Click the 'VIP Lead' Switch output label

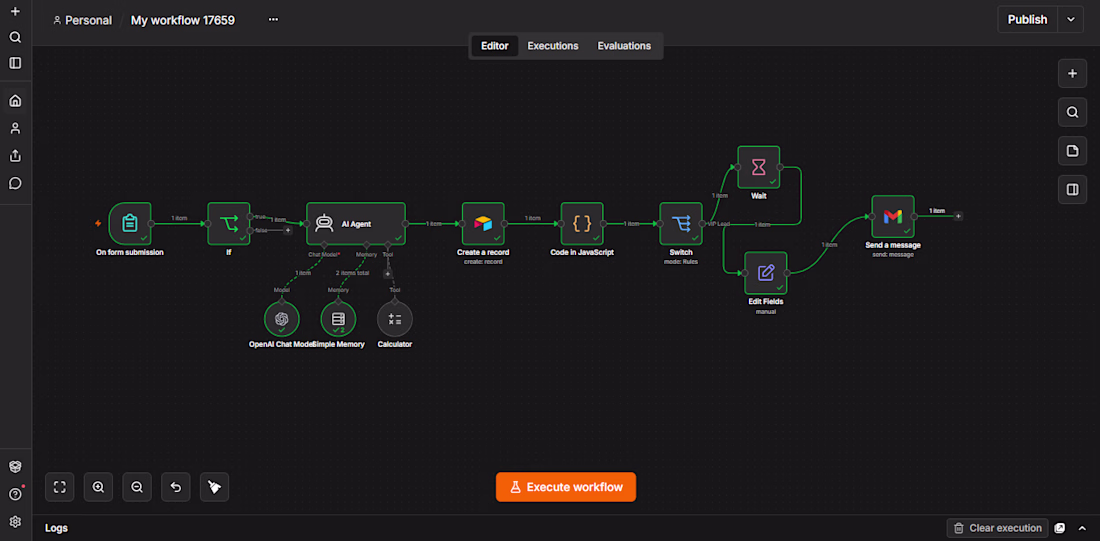coord(718,224)
